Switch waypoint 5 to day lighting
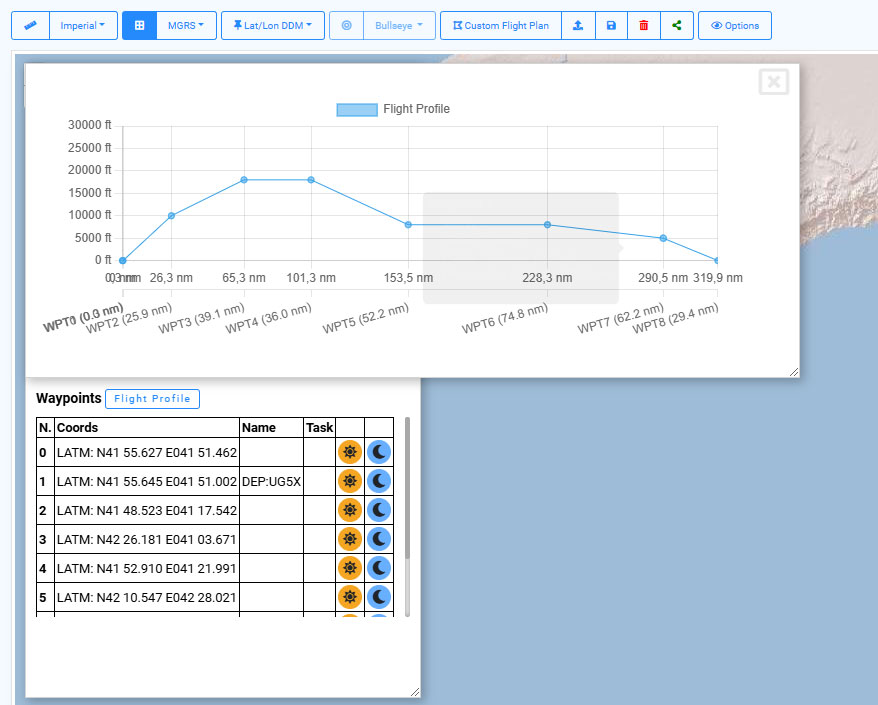 [350, 597]
